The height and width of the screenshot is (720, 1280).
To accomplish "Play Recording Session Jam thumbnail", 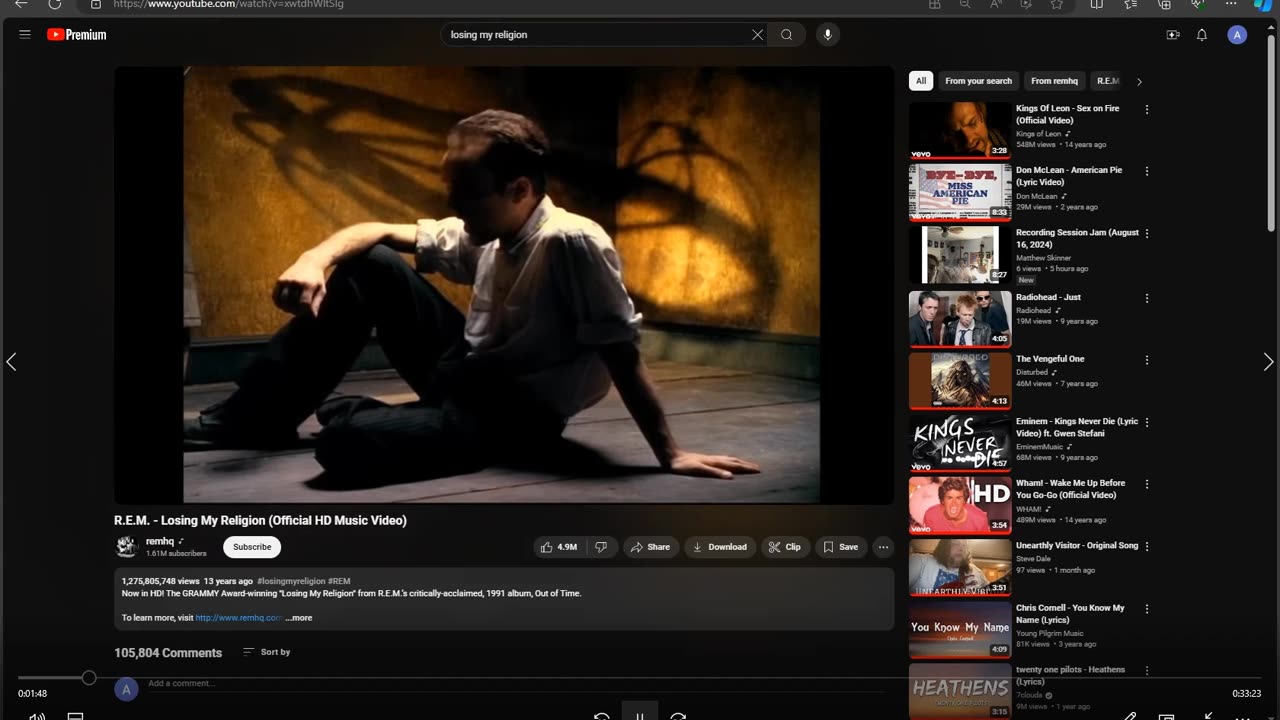I will [x=960, y=254].
